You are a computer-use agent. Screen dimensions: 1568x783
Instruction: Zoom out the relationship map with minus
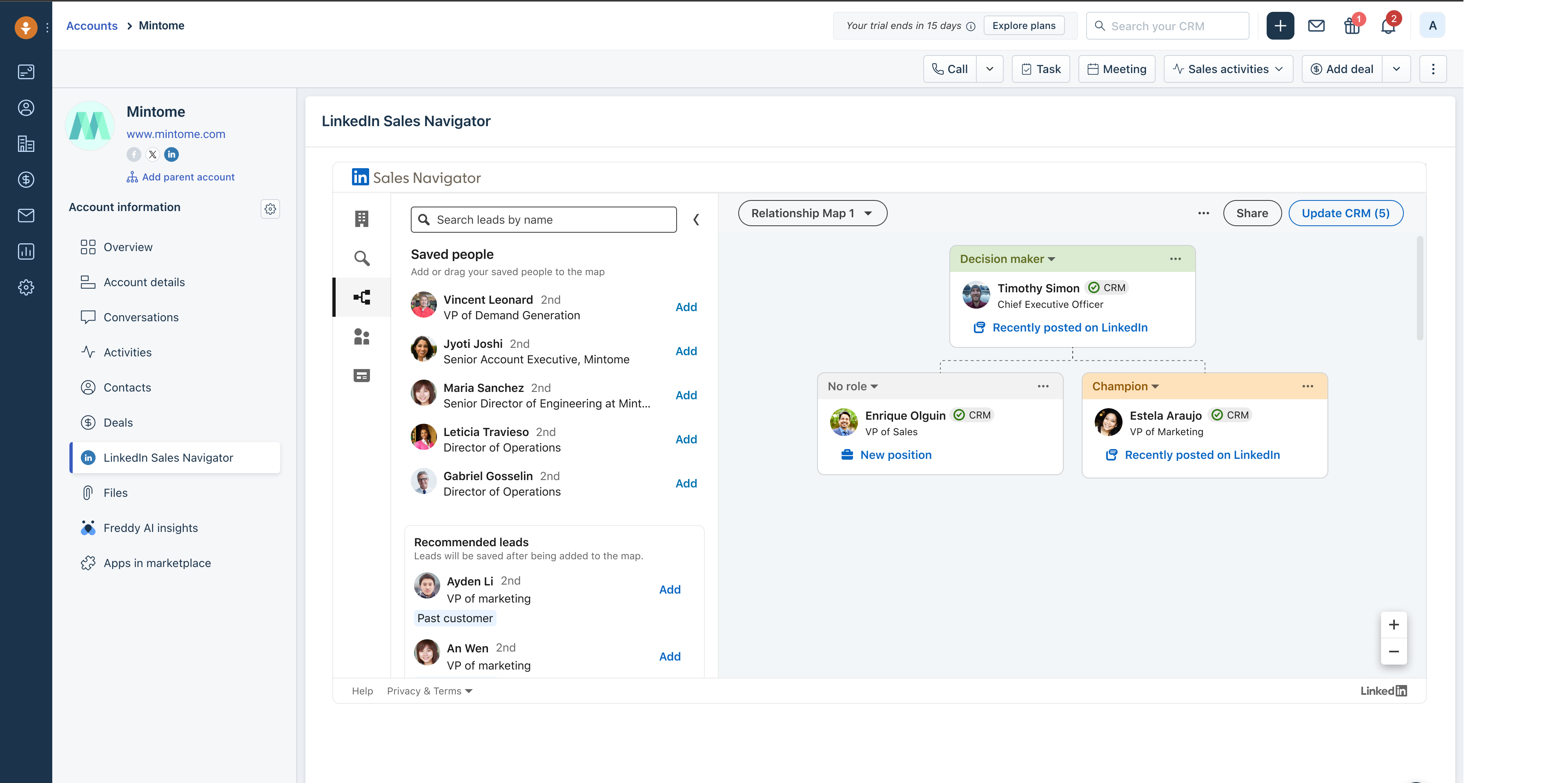coord(1393,652)
